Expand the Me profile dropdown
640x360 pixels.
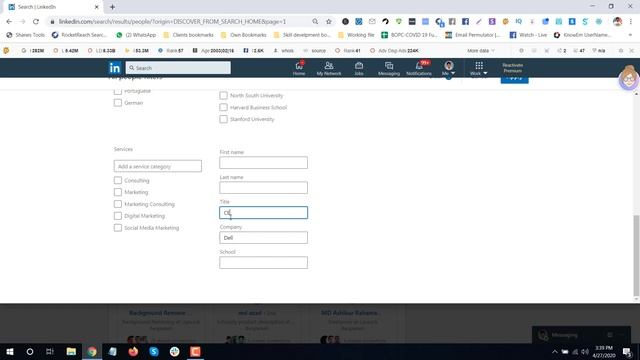449,68
